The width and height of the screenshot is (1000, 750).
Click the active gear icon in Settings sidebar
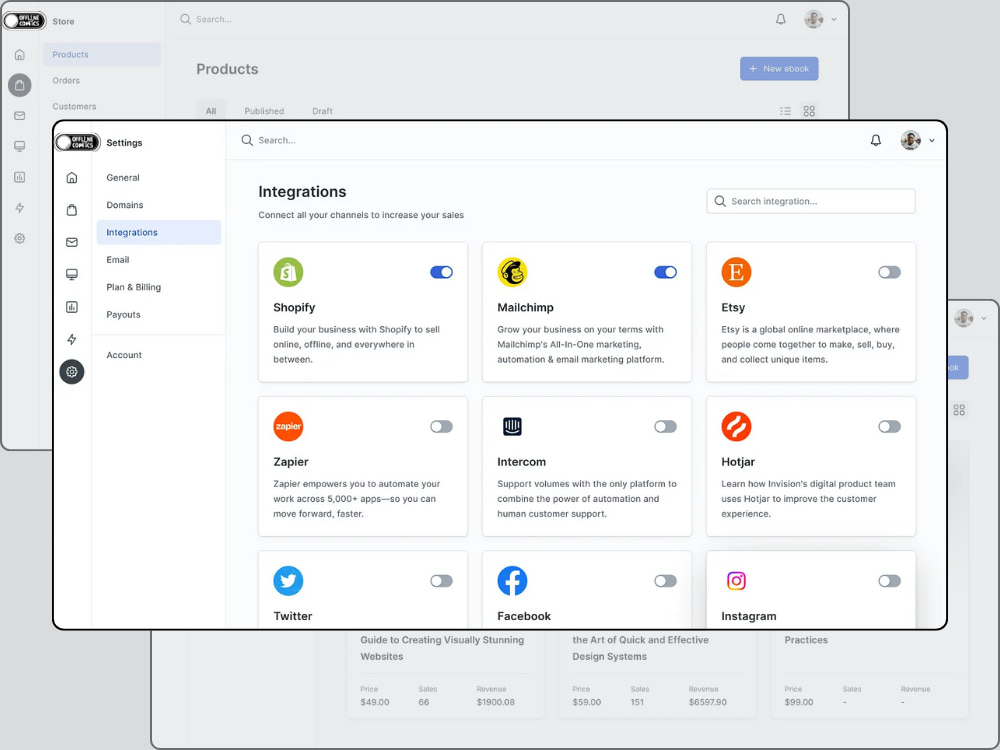(x=72, y=372)
